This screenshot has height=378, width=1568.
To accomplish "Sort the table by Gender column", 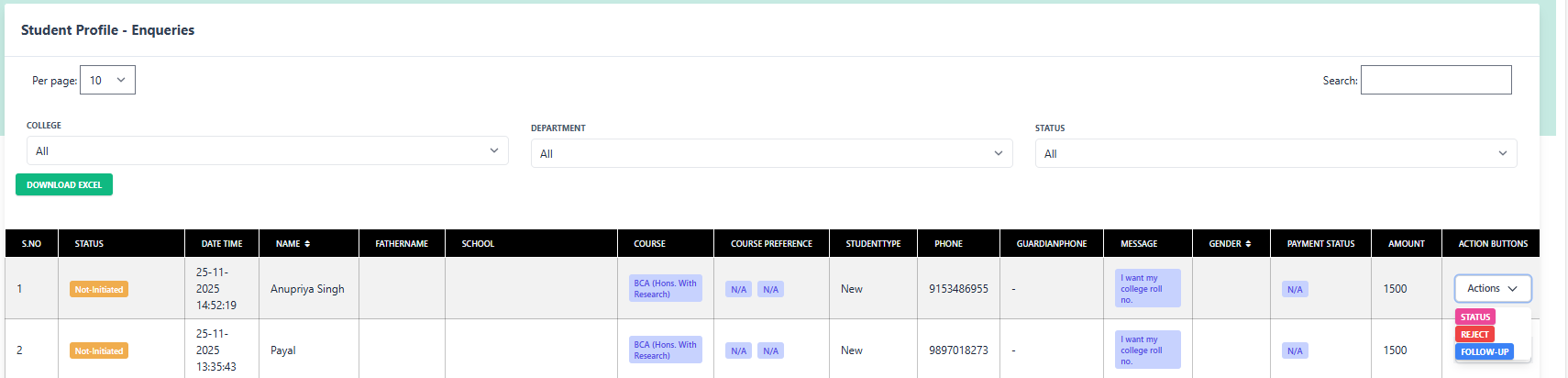I will (x=1230, y=243).
